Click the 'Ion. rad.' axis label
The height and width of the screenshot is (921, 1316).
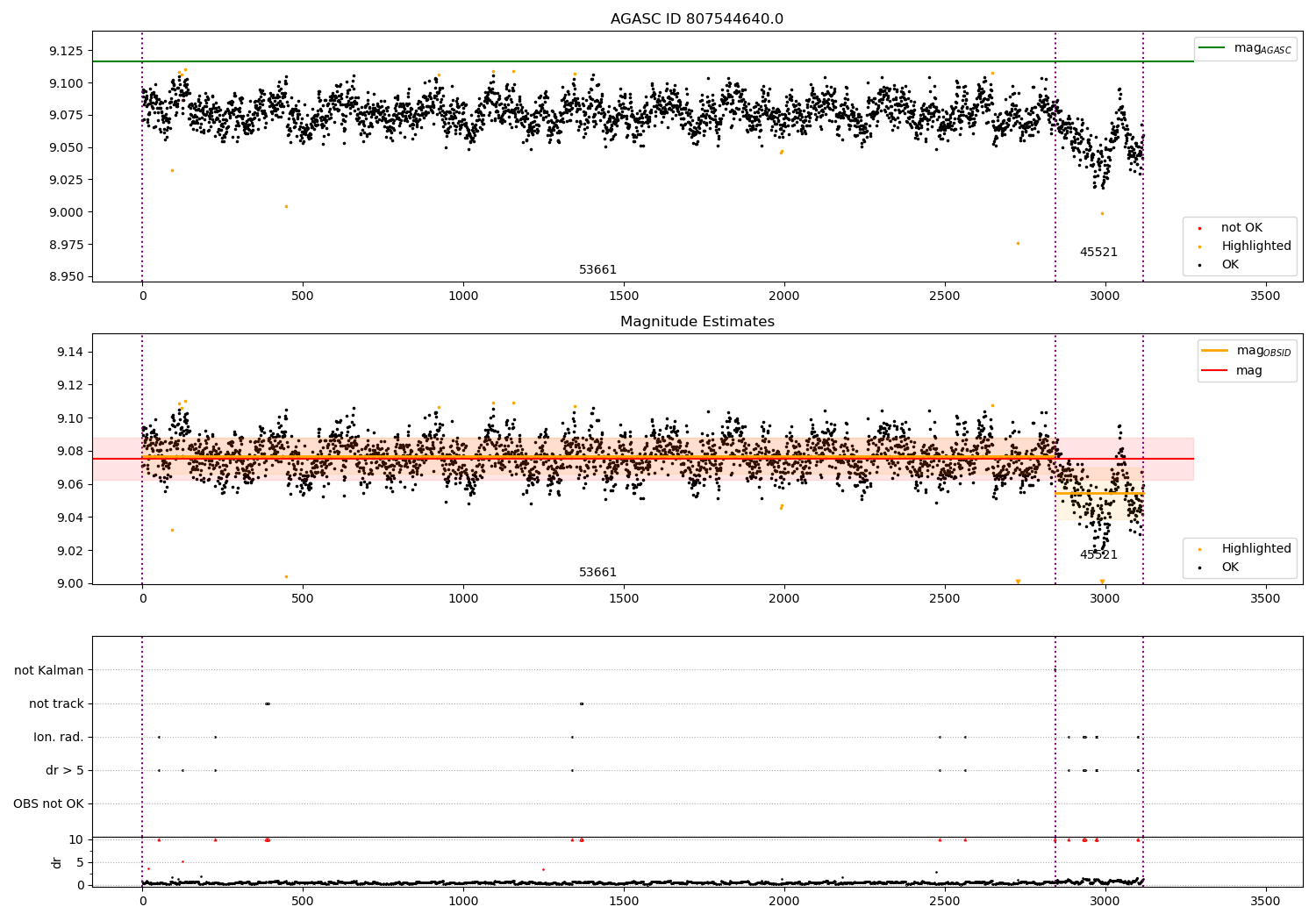click(x=59, y=738)
